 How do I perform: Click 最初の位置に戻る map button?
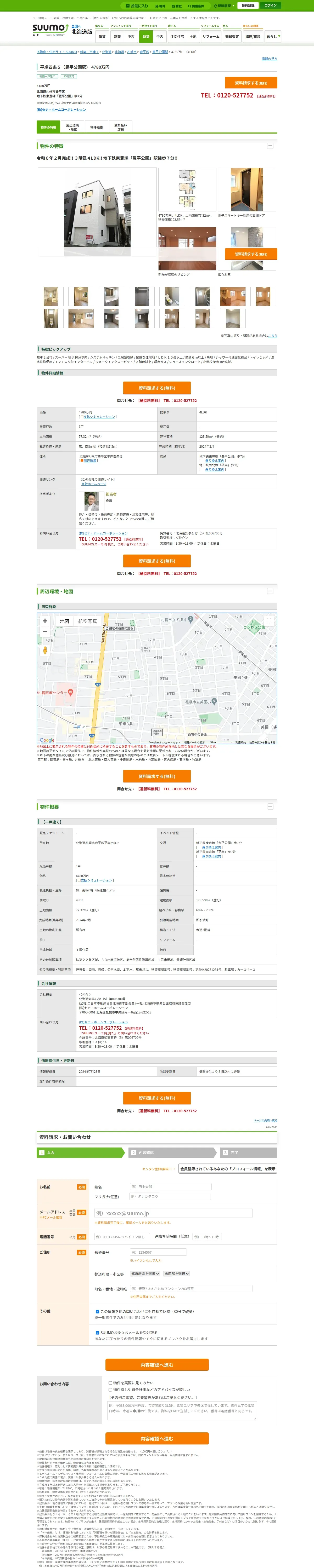click(120, 628)
